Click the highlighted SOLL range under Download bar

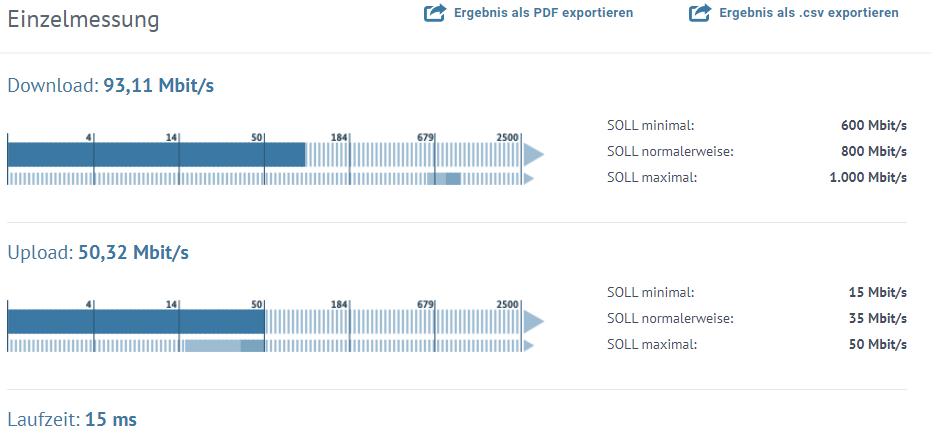point(444,178)
